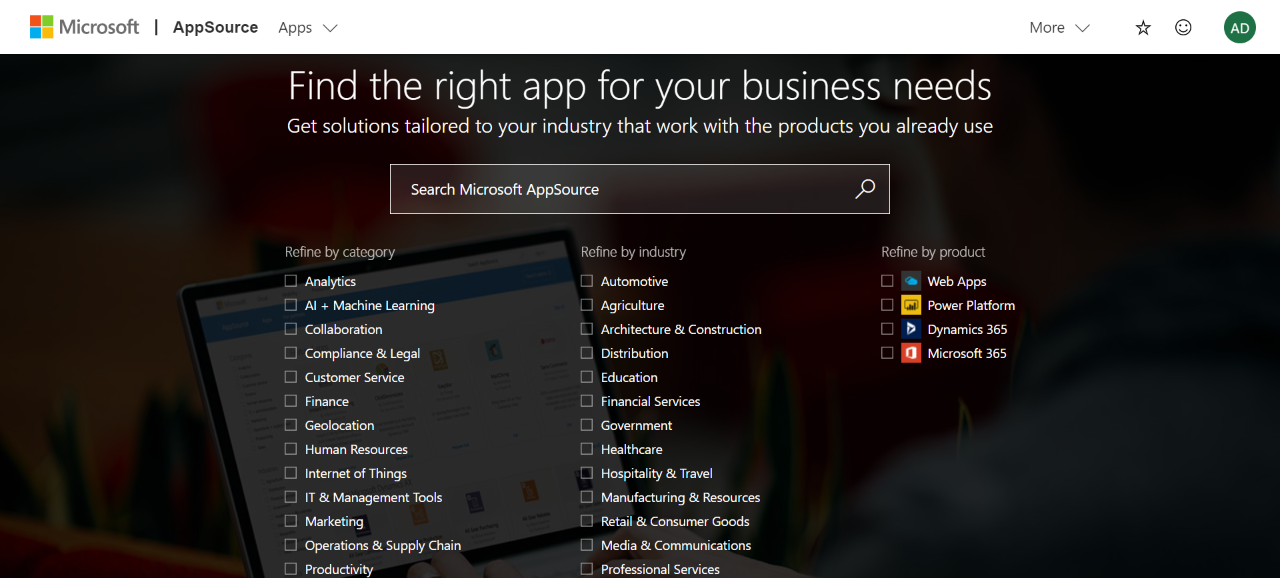Check Retail & Consumer Goods checkbox

click(587, 521)
